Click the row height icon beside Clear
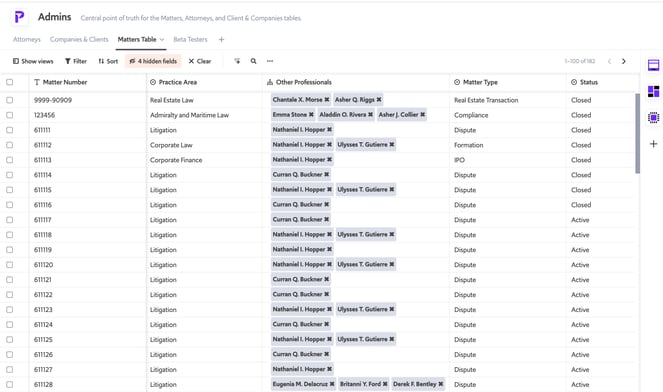 click(x=237, y=61)
